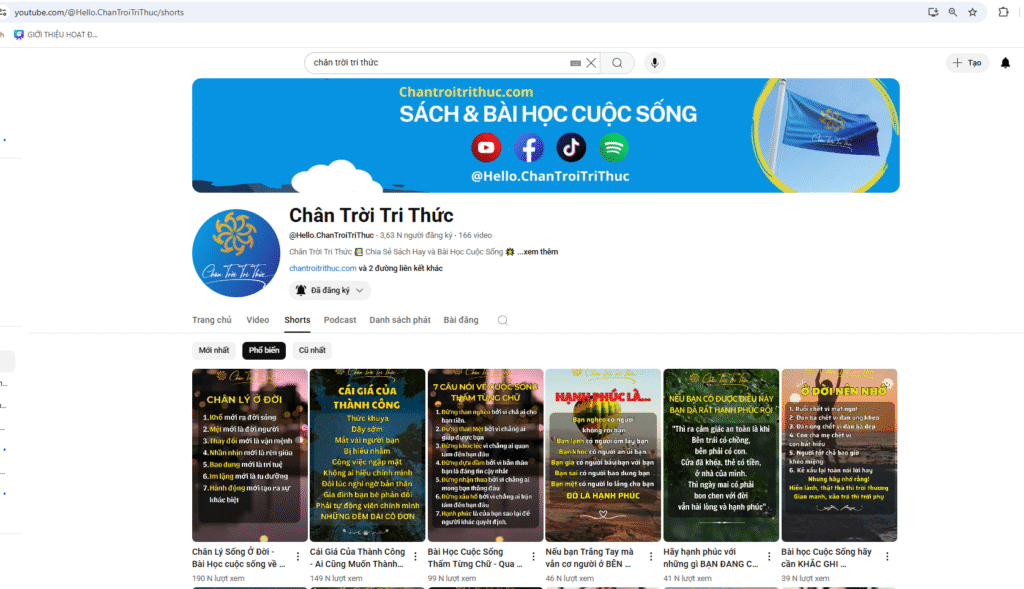The width and height of the screenshot is (1024, 589).
Task: Click the Facebook icon in channel banner
Action: 528,148
